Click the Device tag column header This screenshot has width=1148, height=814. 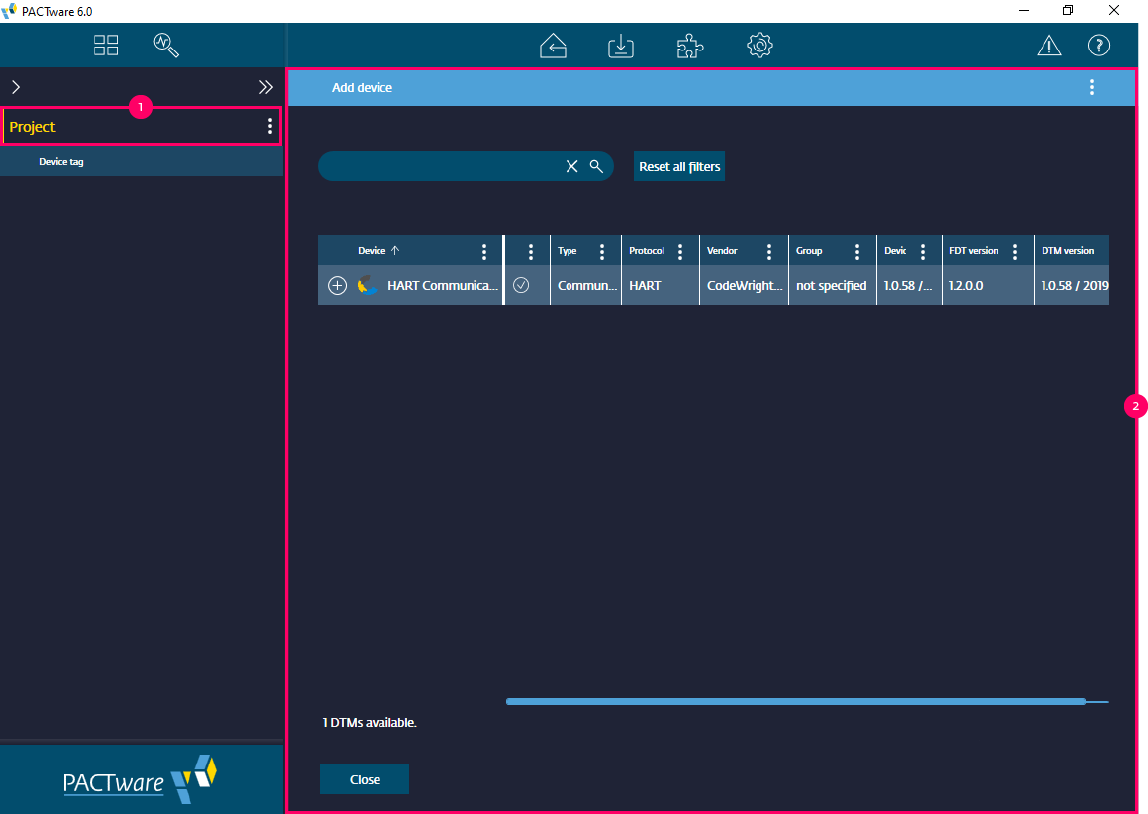62,162
